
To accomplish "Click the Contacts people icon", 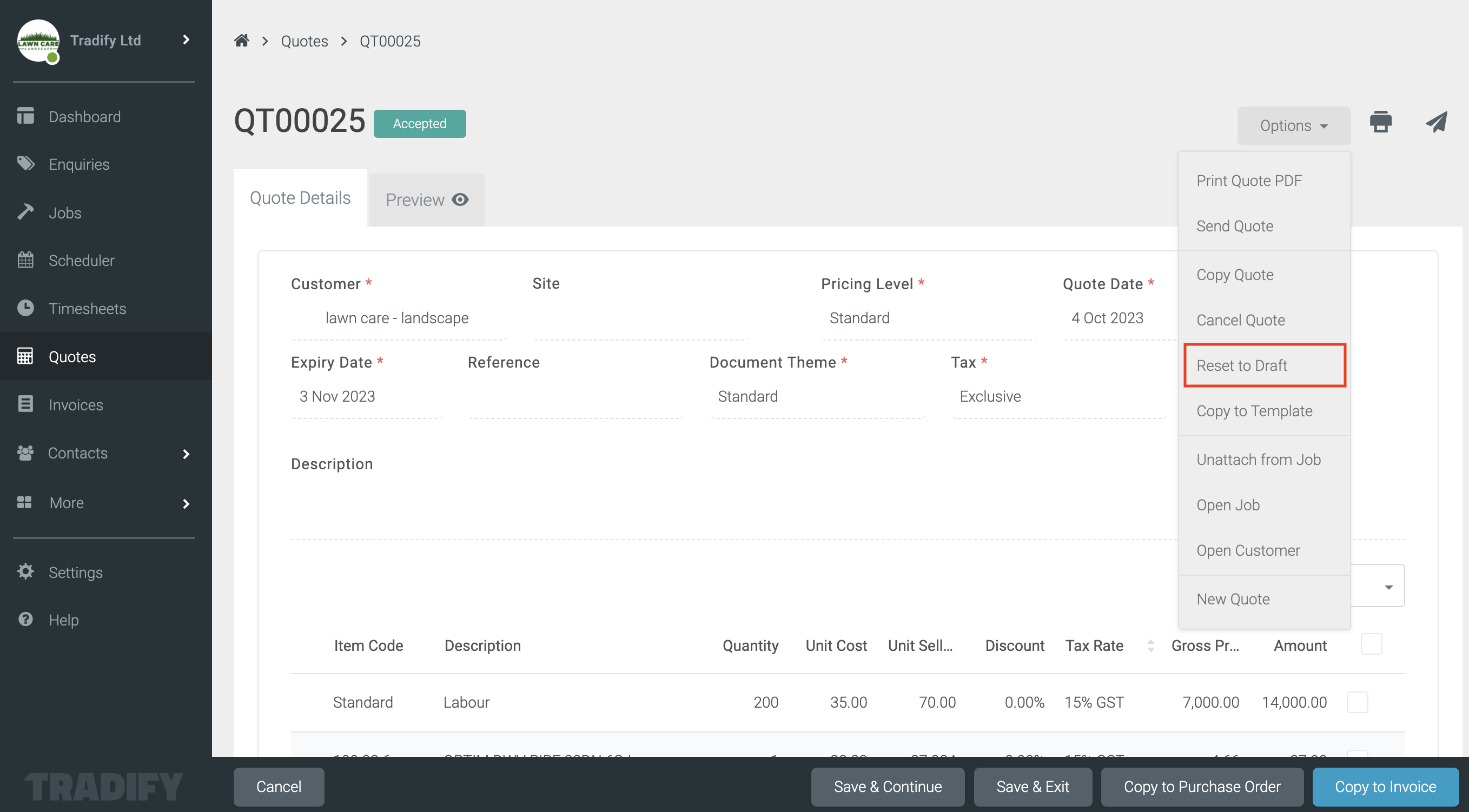I will [25, 452].
